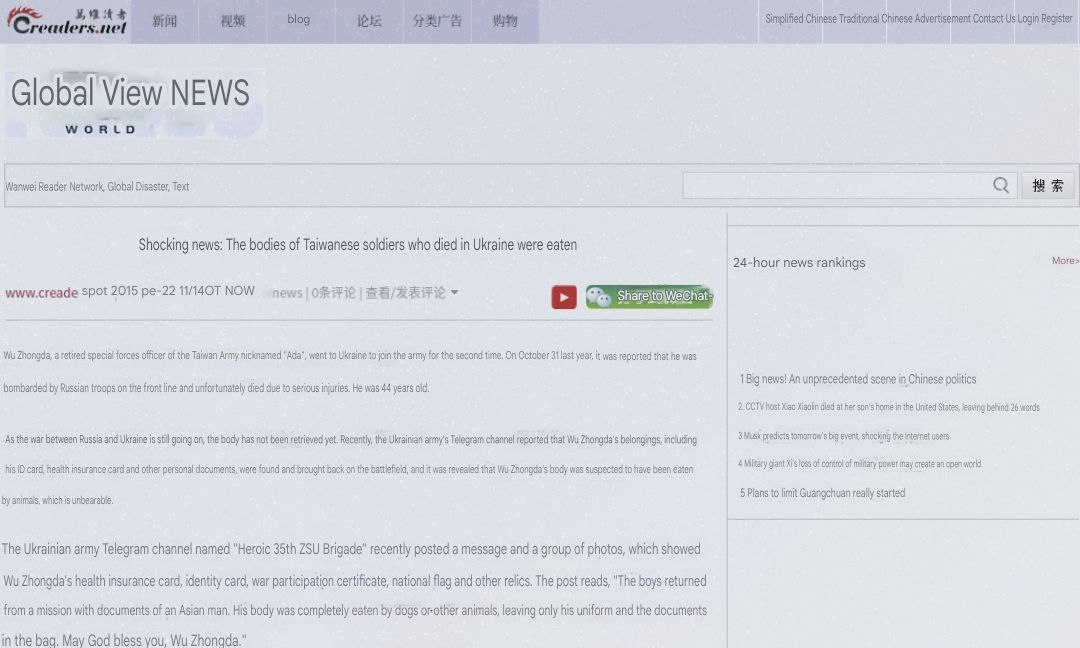Go to the blog tab
1080x648 pixels.
299,20
